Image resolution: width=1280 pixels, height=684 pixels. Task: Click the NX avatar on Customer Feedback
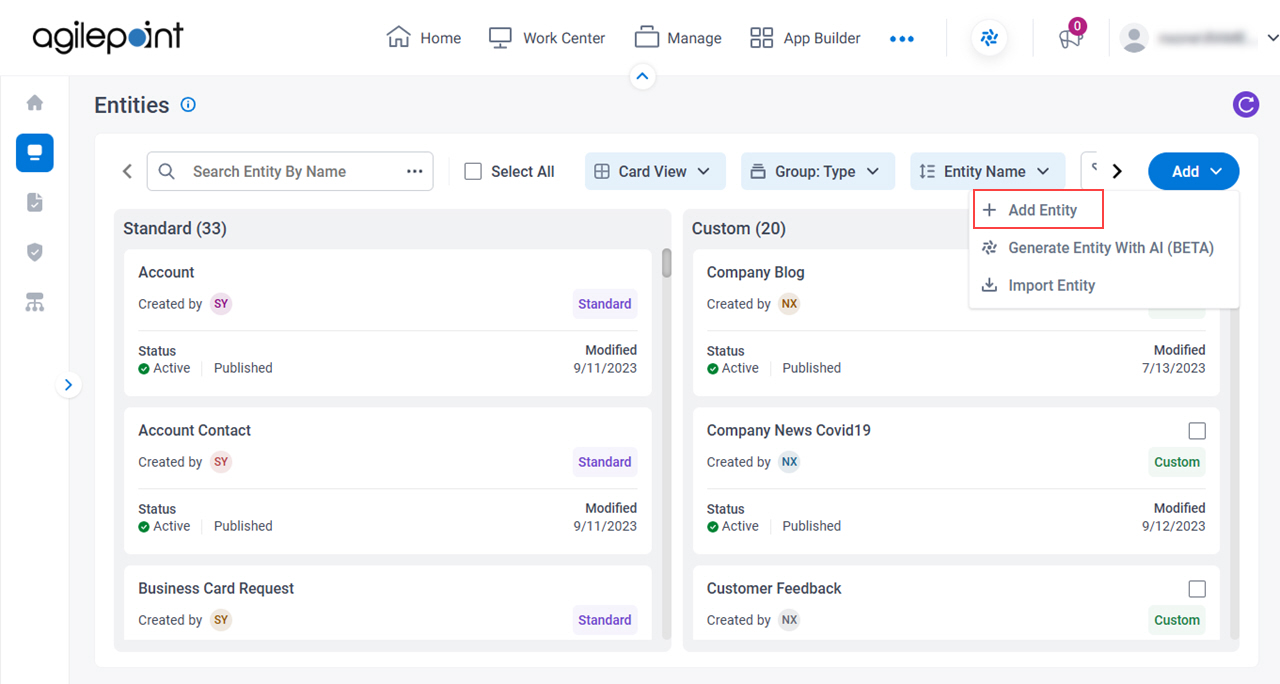pyautogui.click(x=790, y=620)
